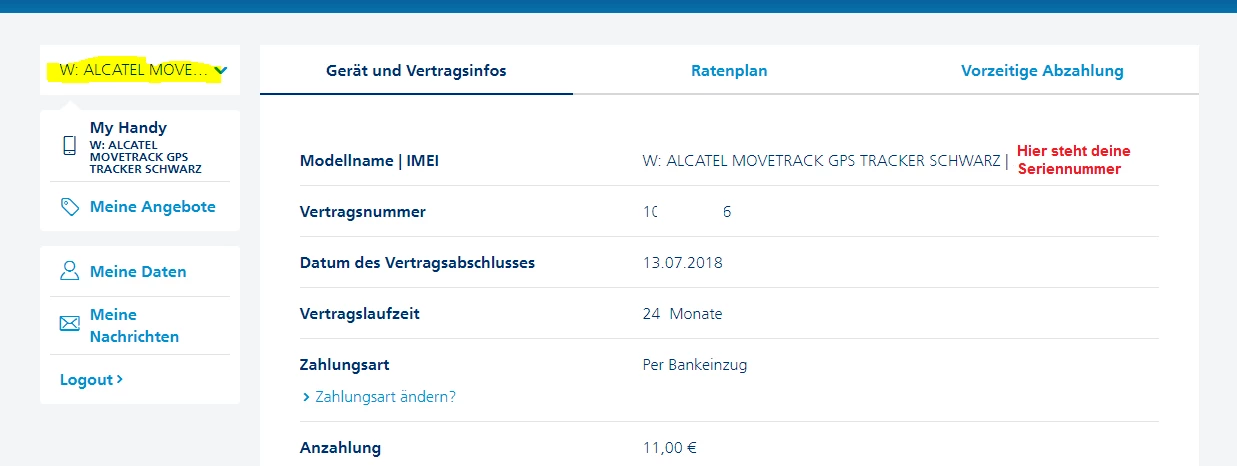Click the teal chevron in the device selector
This screenshot has height=466, width=1237.
[221, 71]
